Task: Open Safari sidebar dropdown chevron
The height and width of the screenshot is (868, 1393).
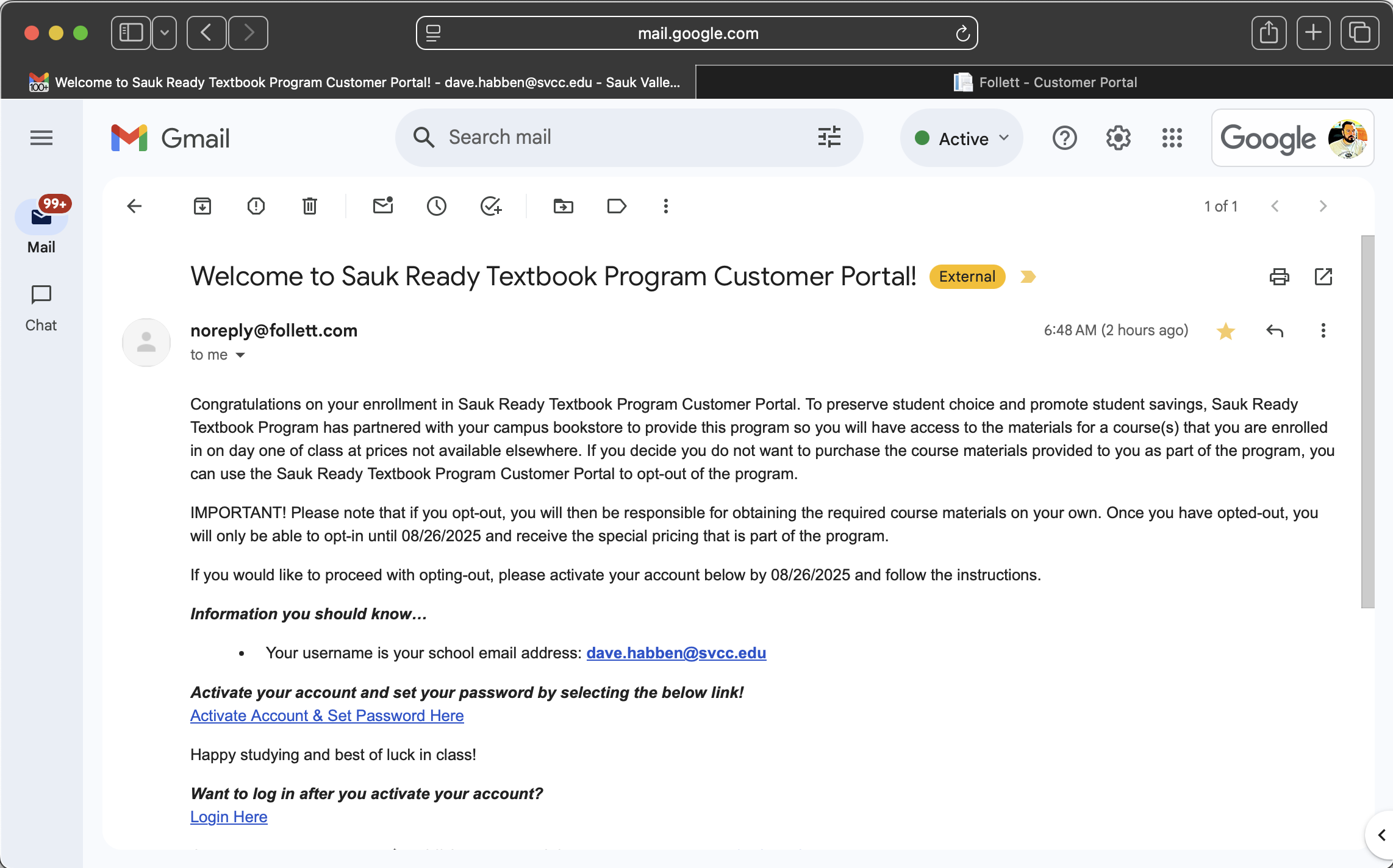Action: (x=165, y=33)
